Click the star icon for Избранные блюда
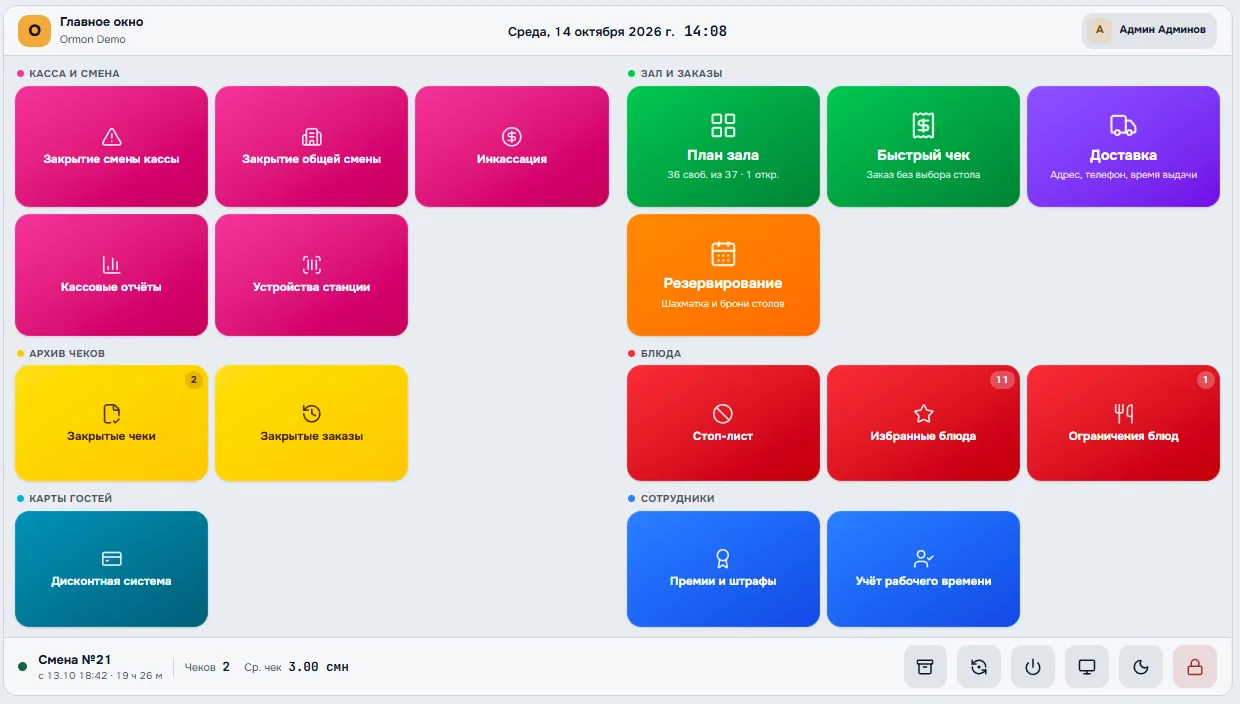 tap(923, 414)
